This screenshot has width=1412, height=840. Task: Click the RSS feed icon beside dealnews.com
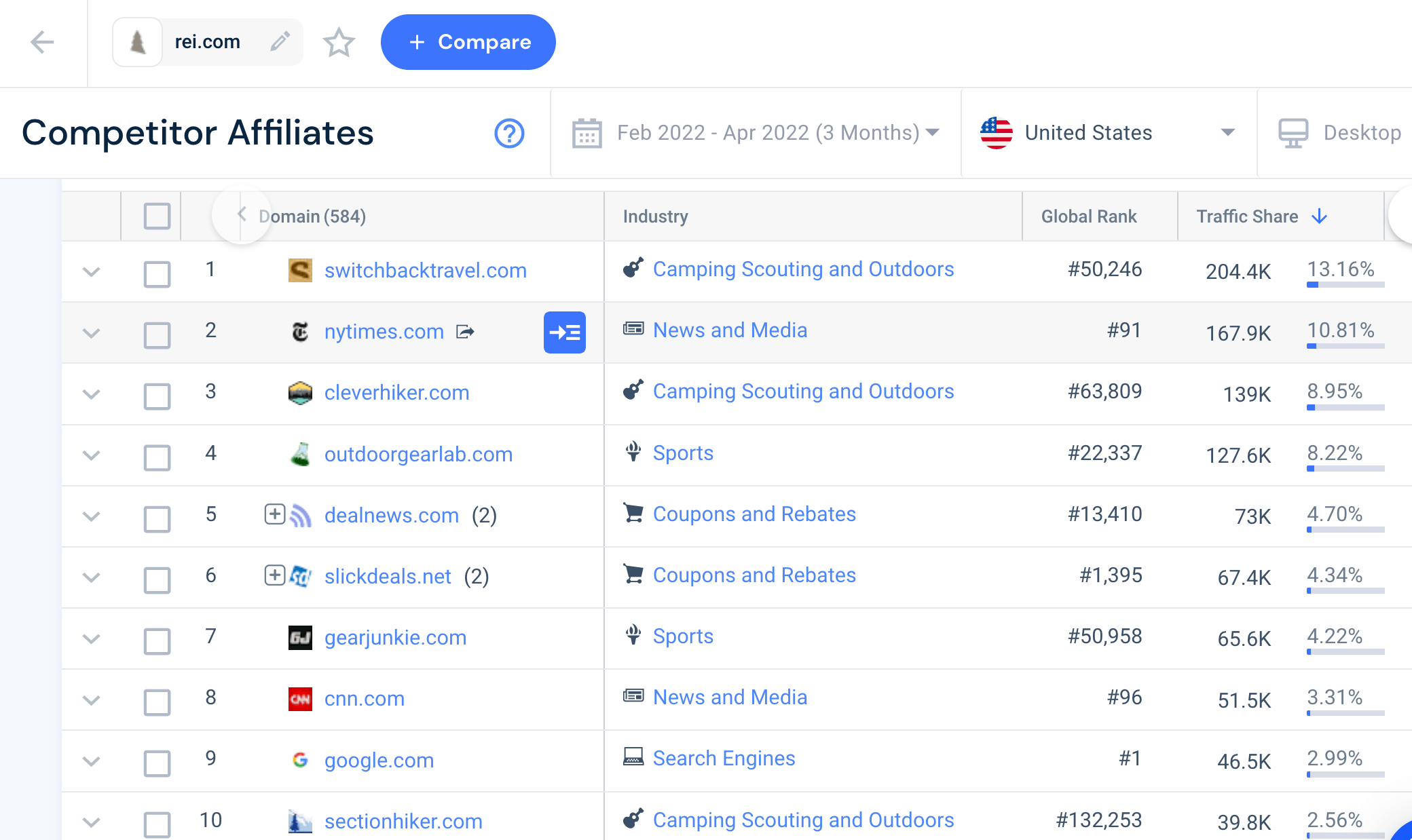click(x=300, y=515)
